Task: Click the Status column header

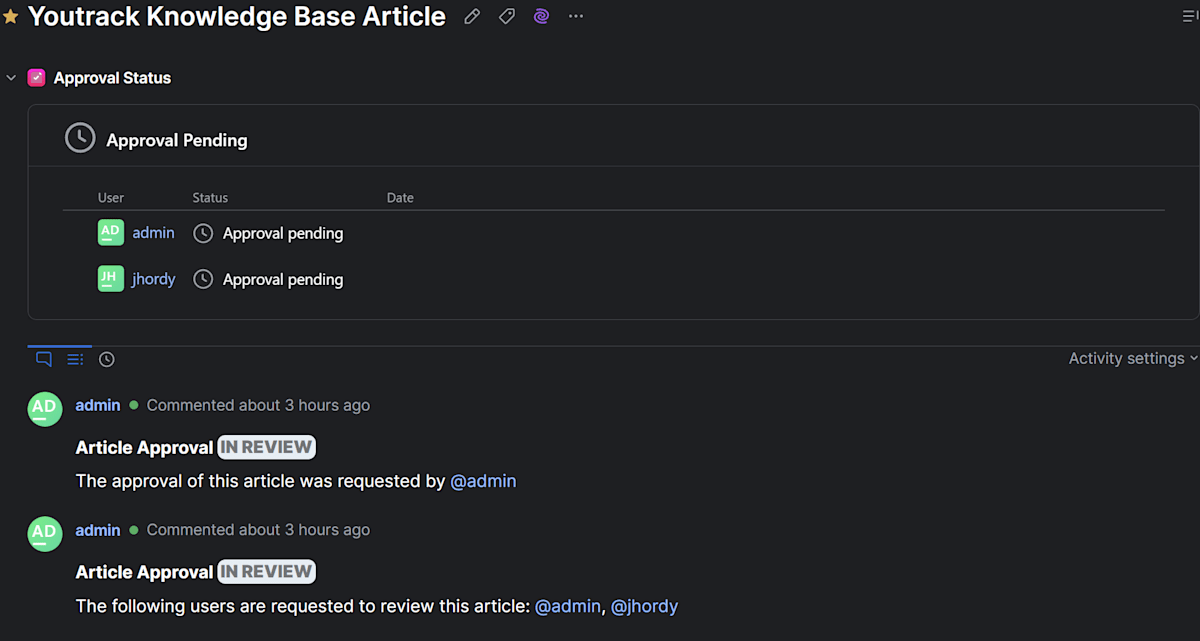Action: [210, 198]
